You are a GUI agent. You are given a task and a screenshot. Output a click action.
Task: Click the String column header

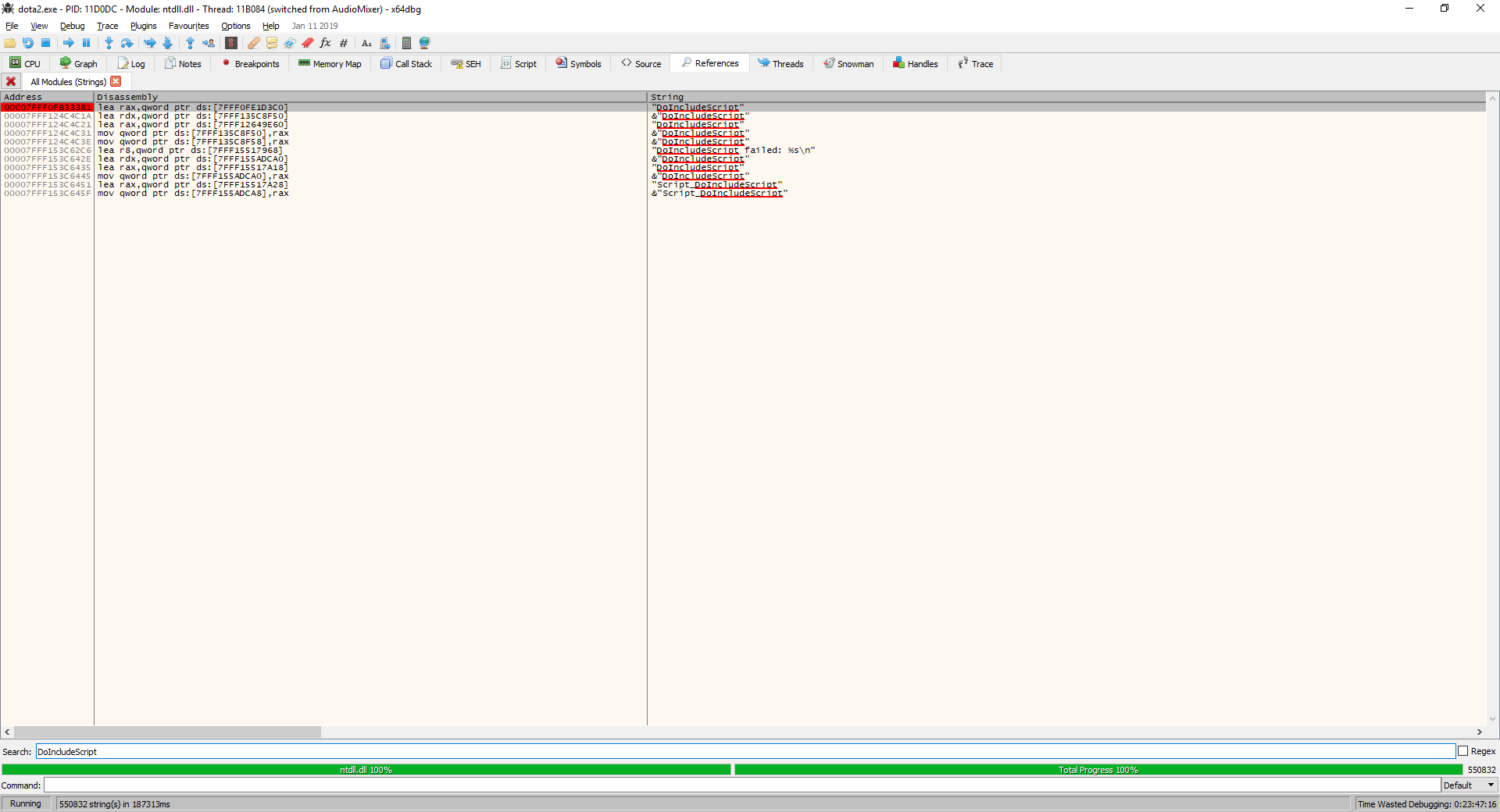coord(1066,97)
